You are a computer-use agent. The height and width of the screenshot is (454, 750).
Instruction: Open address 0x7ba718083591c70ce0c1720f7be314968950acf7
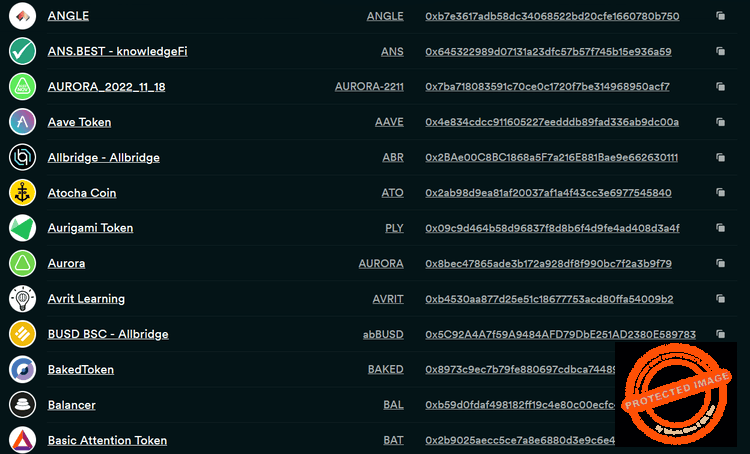click(548, 87)
